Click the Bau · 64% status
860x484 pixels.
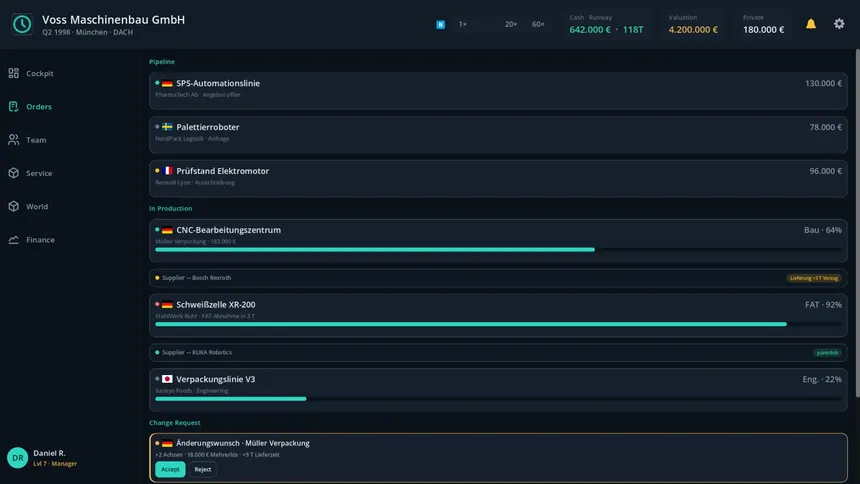[823, 230]
